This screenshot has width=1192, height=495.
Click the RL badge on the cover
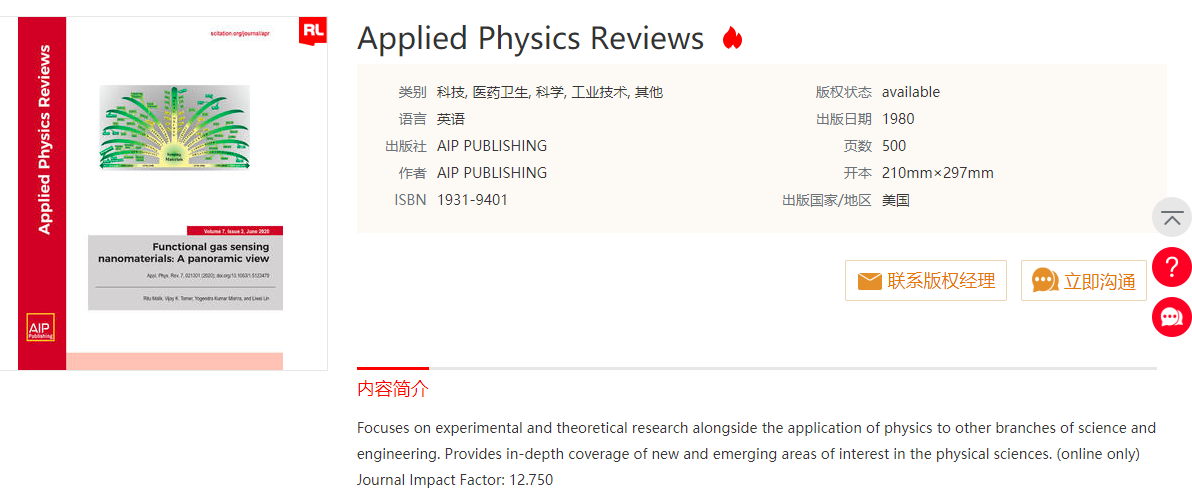coord(313,30)
